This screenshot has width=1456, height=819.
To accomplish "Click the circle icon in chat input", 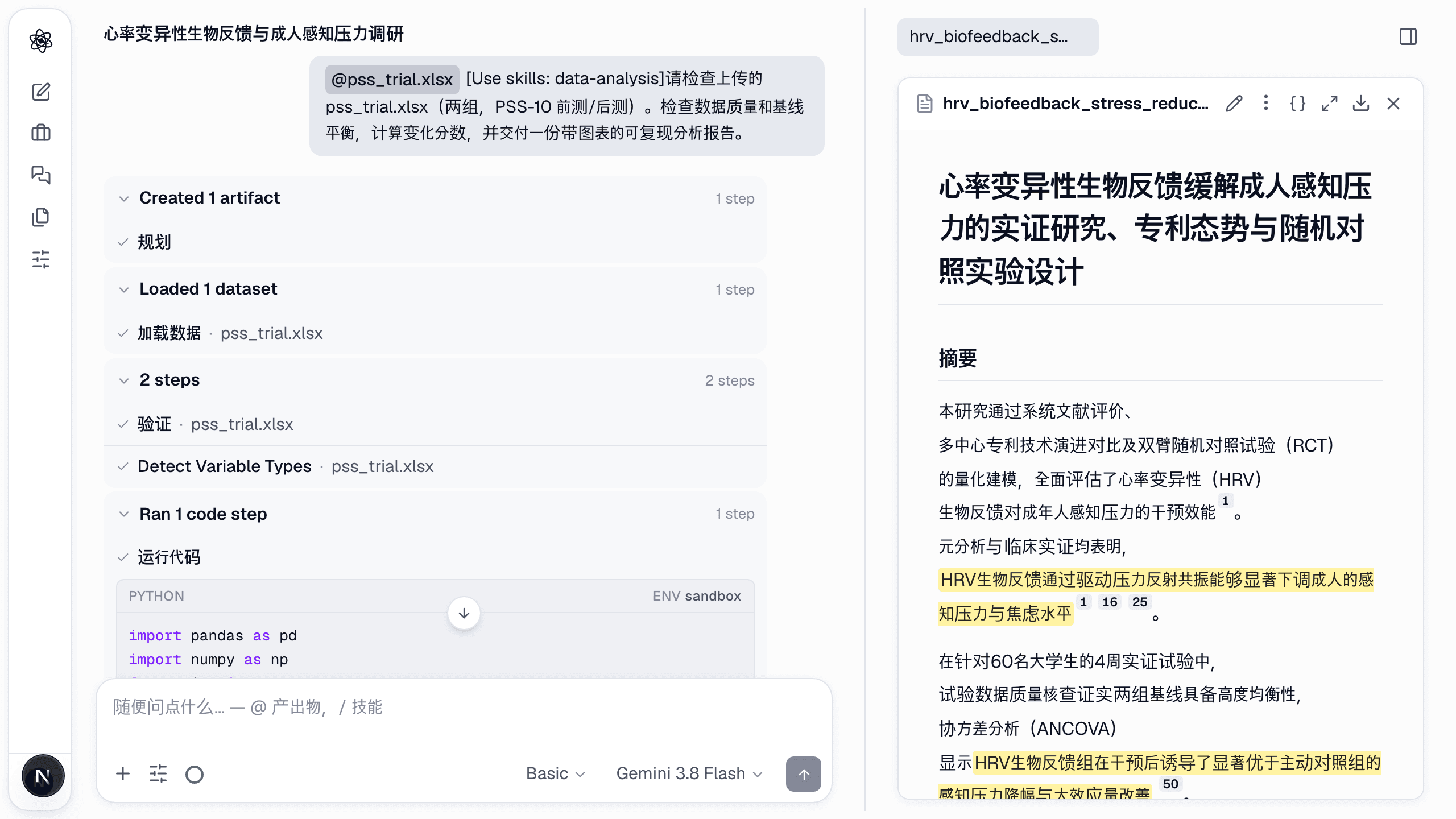I will click(195, 774).
